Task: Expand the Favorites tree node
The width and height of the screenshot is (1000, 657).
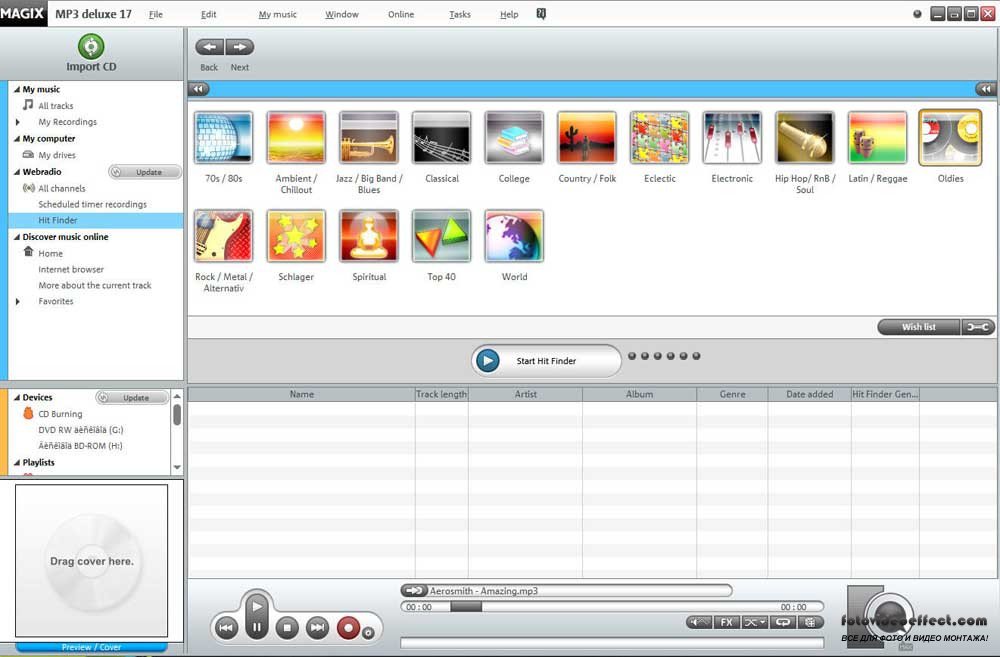Action: pyautogui.click(x=17, y=301)
